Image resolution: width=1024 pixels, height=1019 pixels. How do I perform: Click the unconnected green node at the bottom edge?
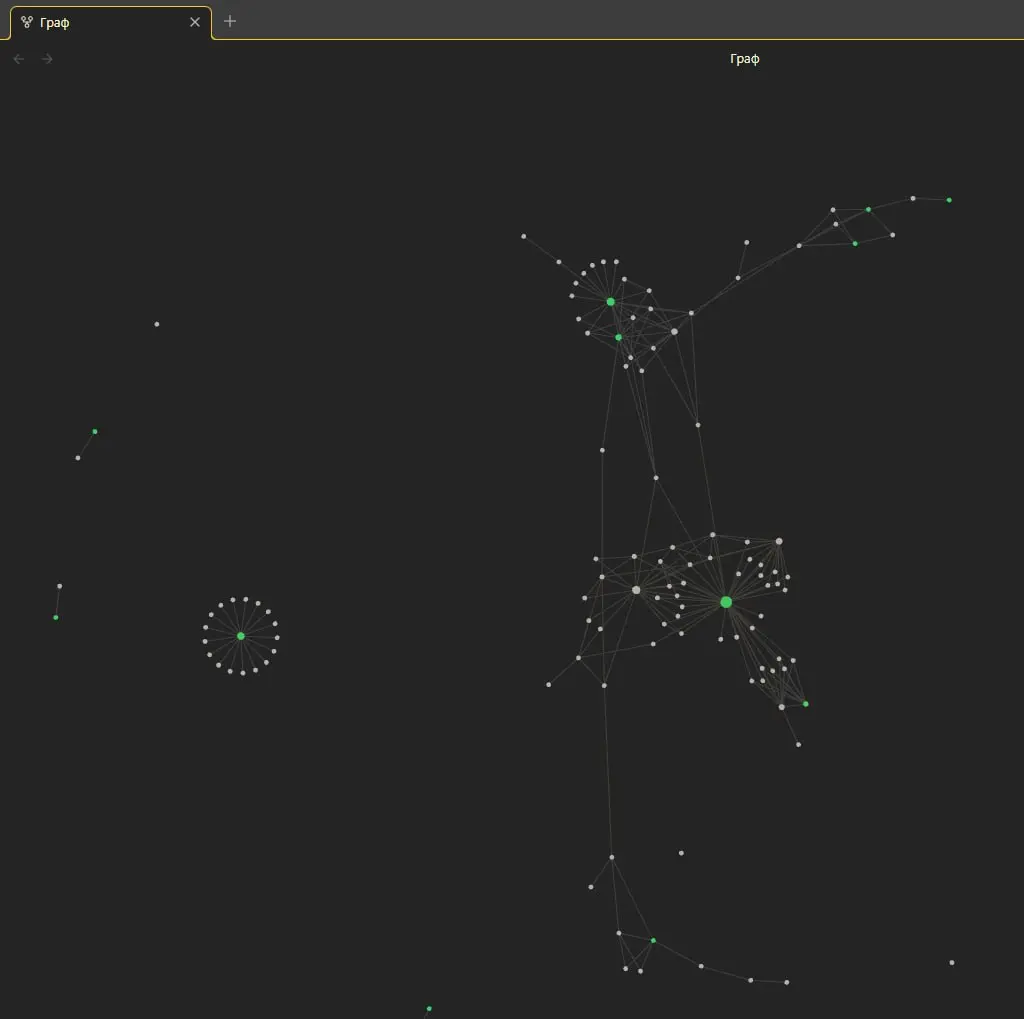429,1009
